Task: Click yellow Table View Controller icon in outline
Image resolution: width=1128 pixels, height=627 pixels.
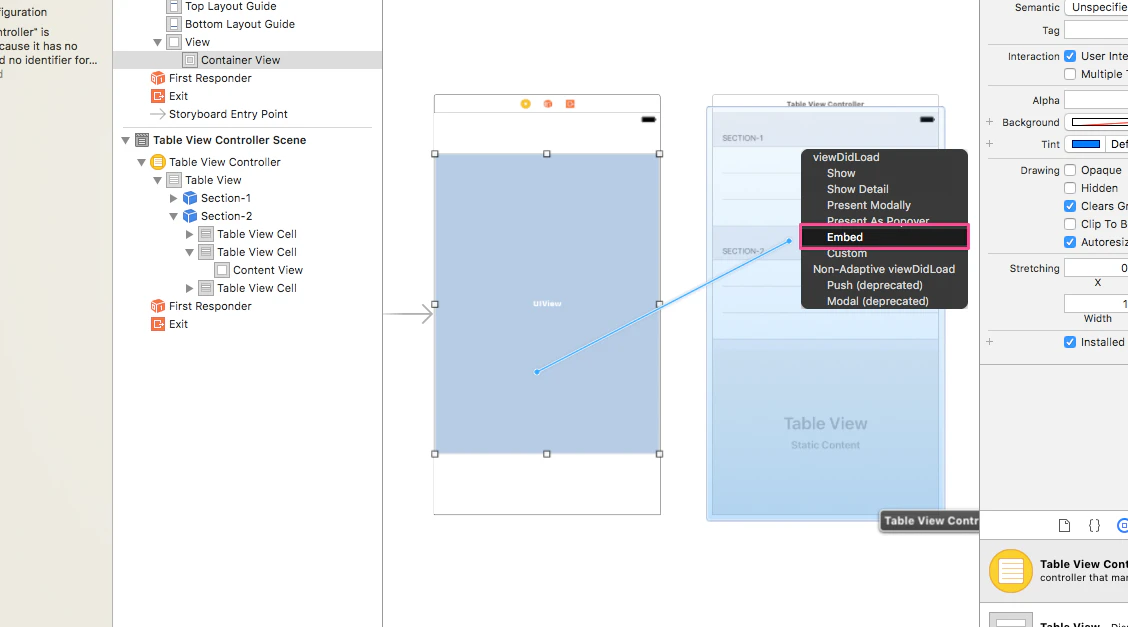Action: (x=158, y=163)
